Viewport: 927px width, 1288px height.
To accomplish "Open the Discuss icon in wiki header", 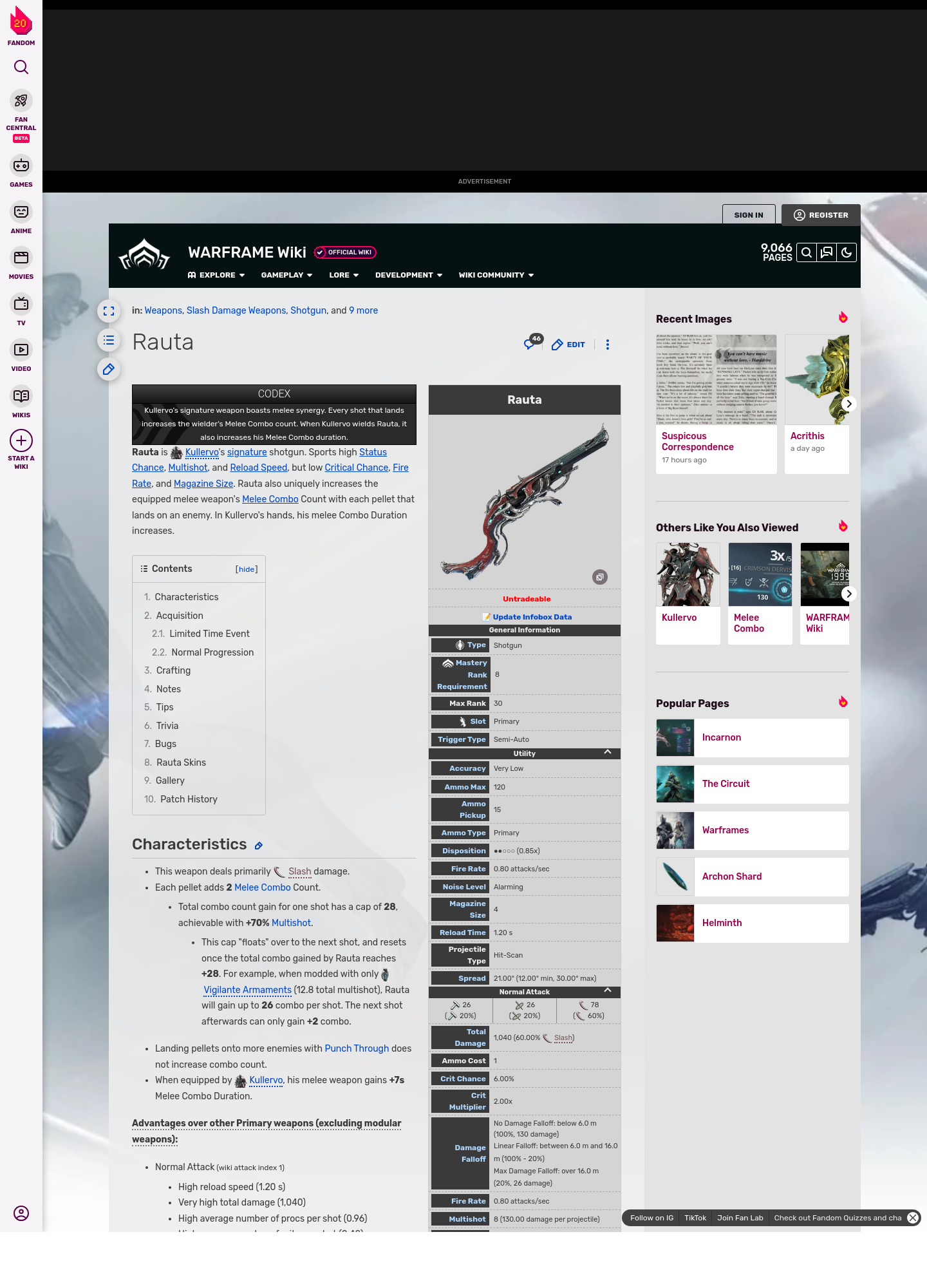I will click(x=827, y=252).
